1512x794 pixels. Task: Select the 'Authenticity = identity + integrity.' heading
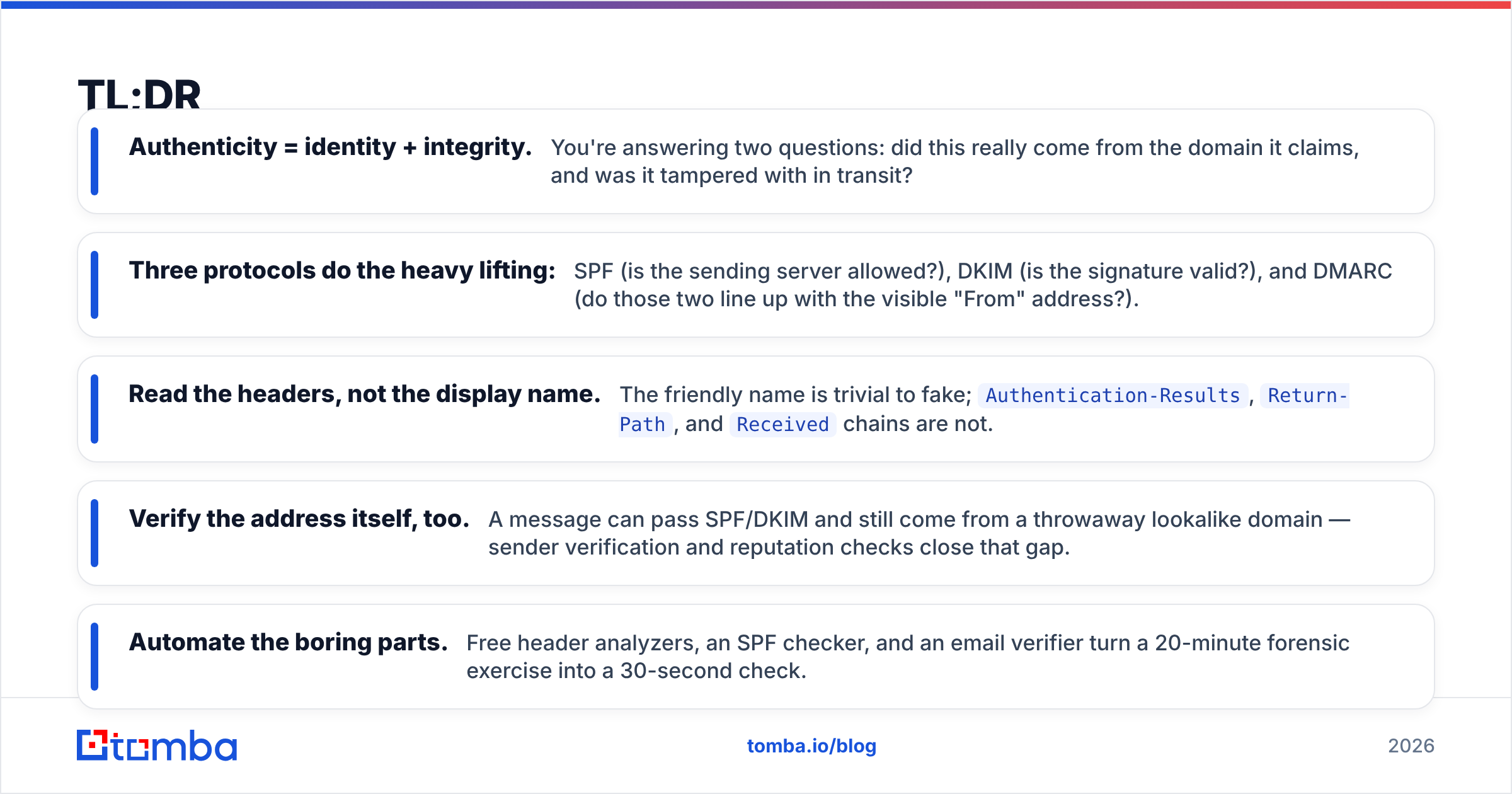330,147
